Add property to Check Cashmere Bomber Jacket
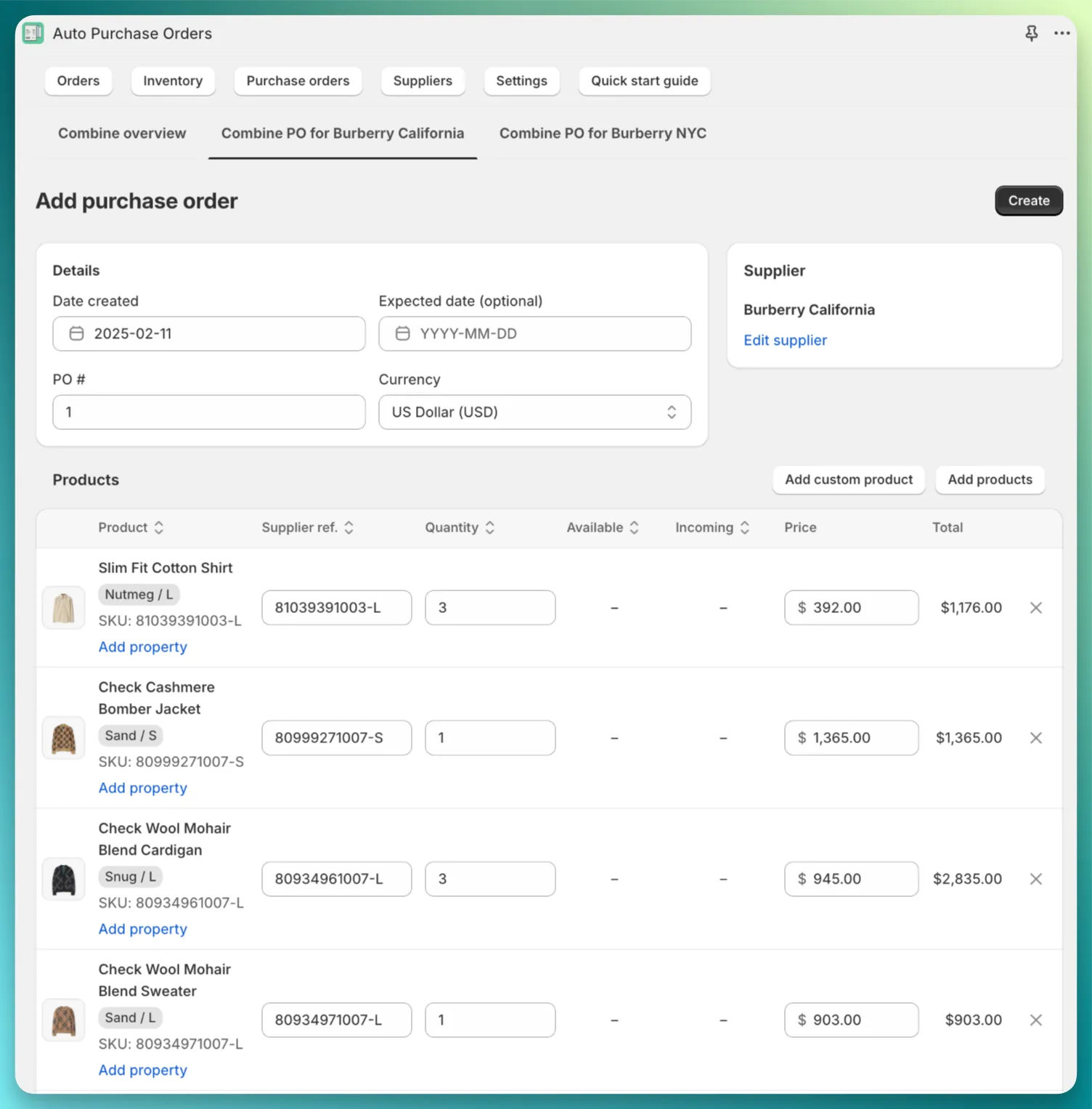1092x1109 pixels. 142,787
